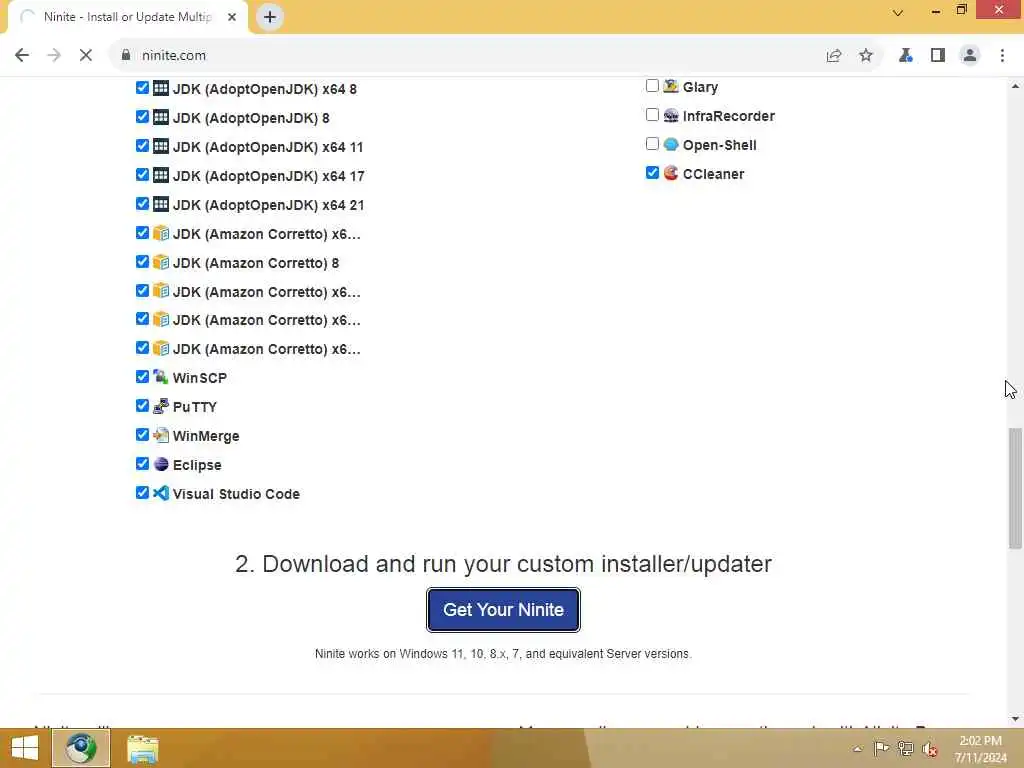Check the Glary checkbox

(652, 86)
